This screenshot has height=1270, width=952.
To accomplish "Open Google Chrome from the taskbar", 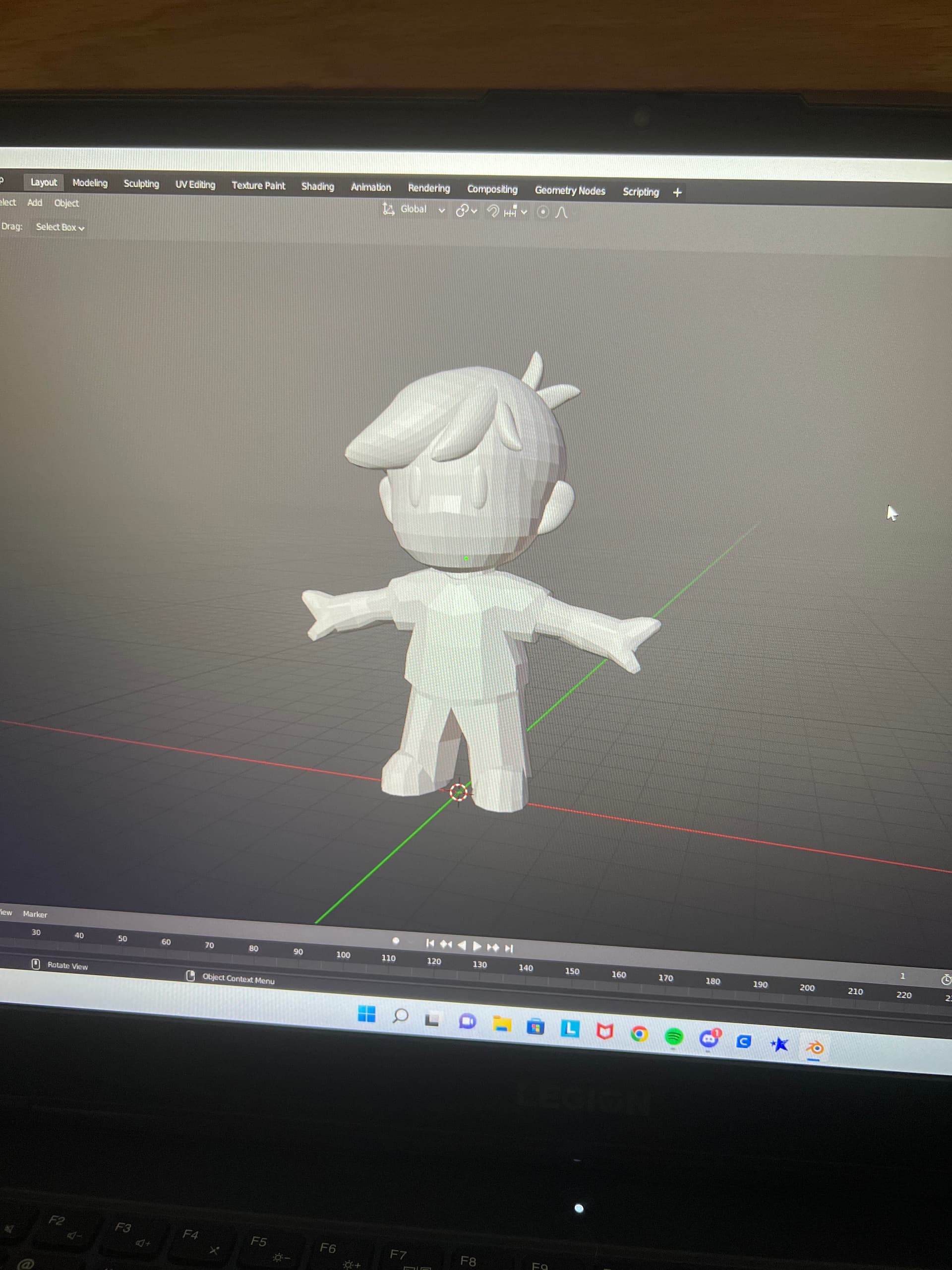I will pos(639,1034).
